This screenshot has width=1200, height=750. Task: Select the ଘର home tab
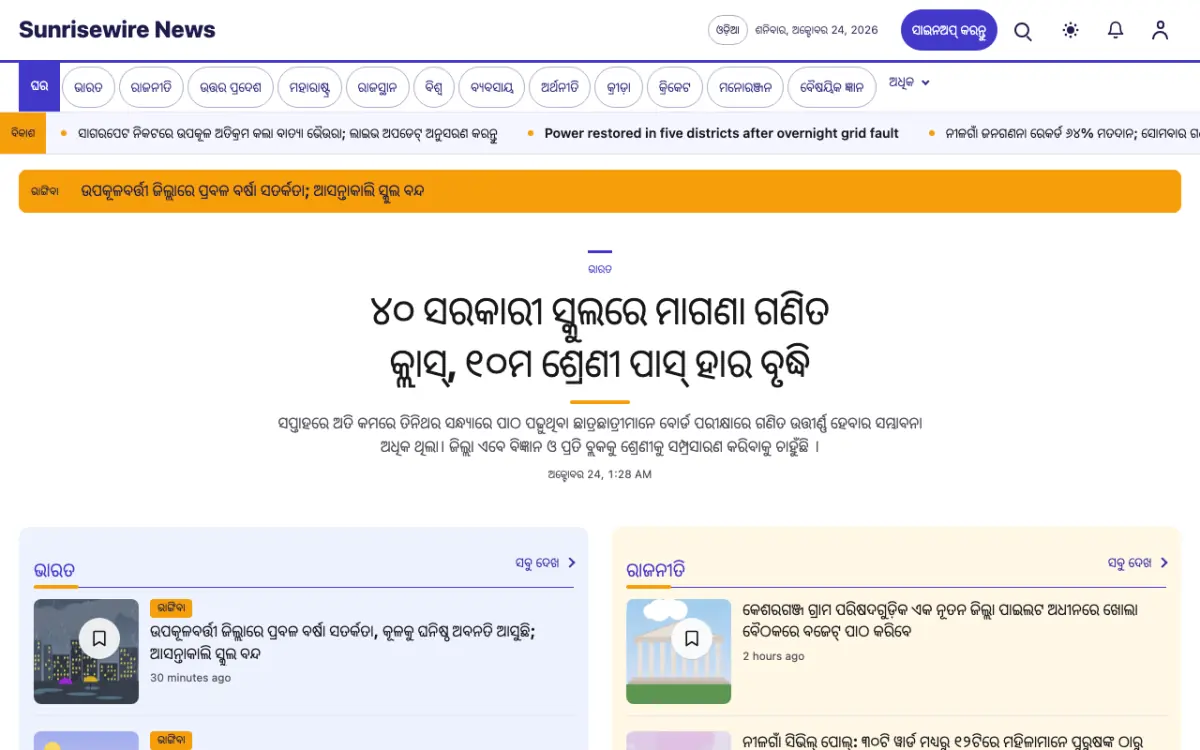coord(40,87)
